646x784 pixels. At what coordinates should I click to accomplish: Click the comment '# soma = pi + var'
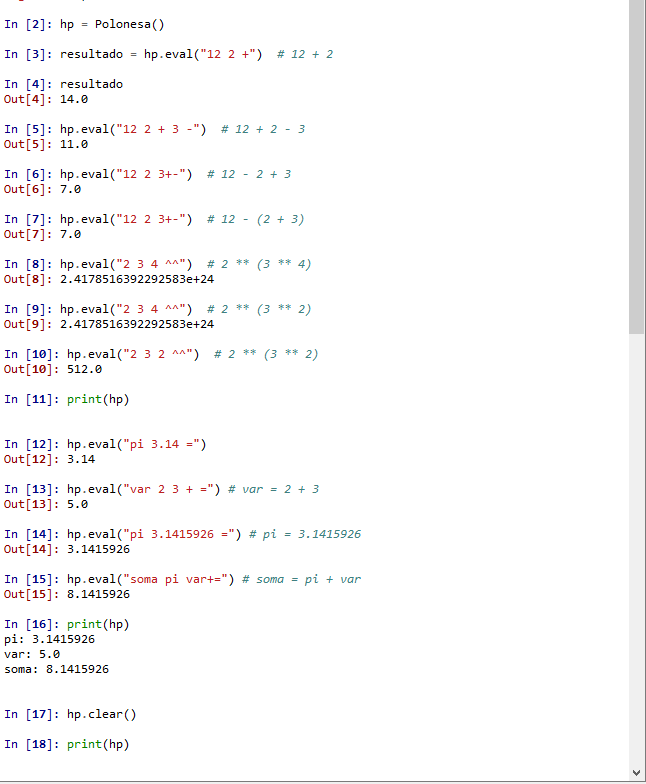pyautogui.click(x=302, y=580)
